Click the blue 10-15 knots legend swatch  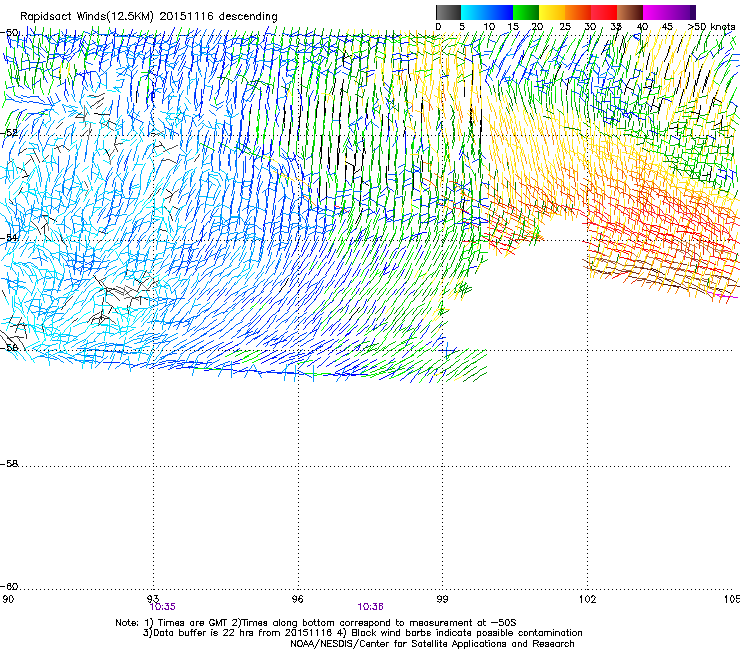click(500, 12)
